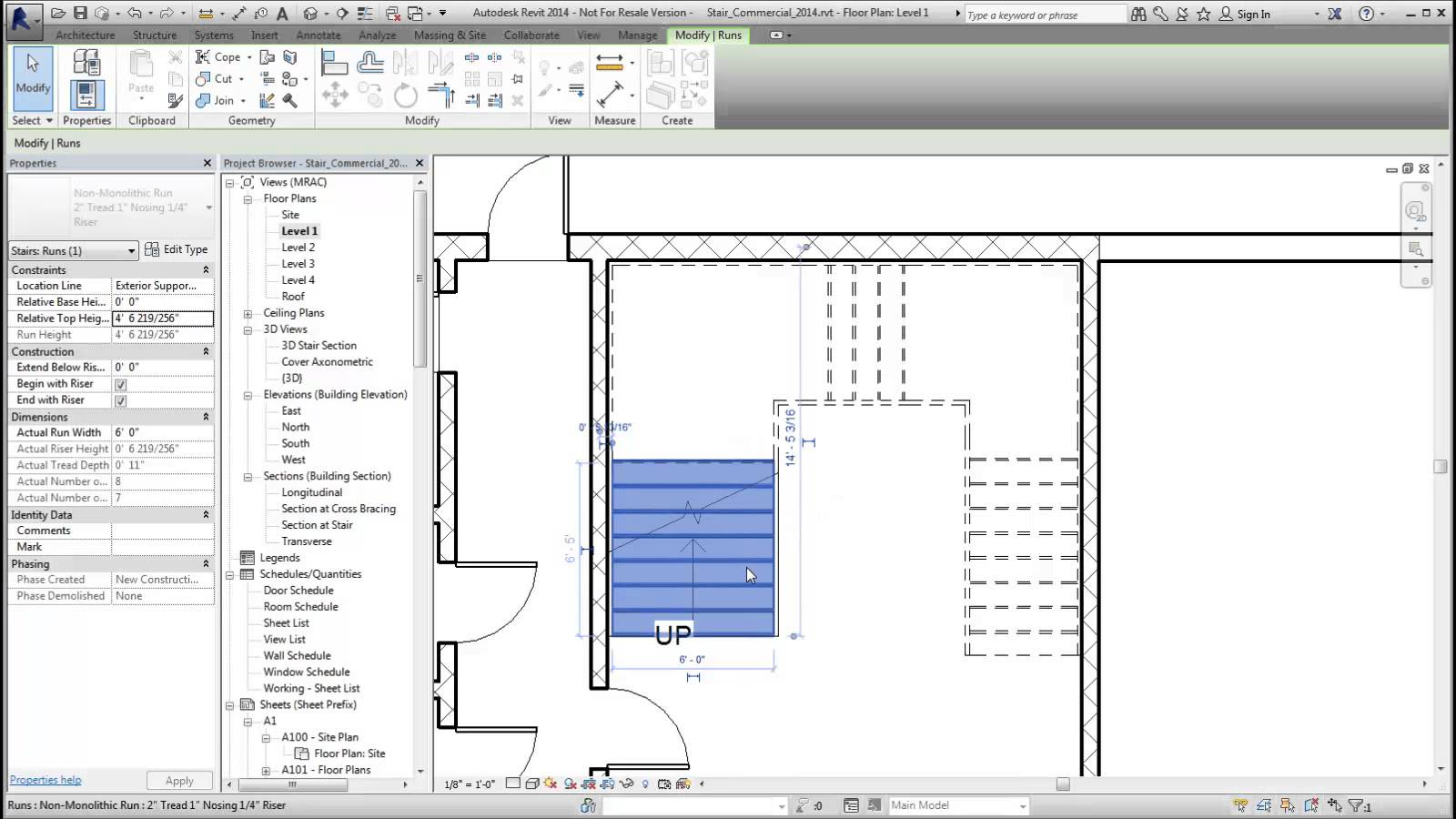Expand the Ceiling Plans tree node
Image resolution: width=1456 pixels, height=819 pixels.
pos(246,312)
